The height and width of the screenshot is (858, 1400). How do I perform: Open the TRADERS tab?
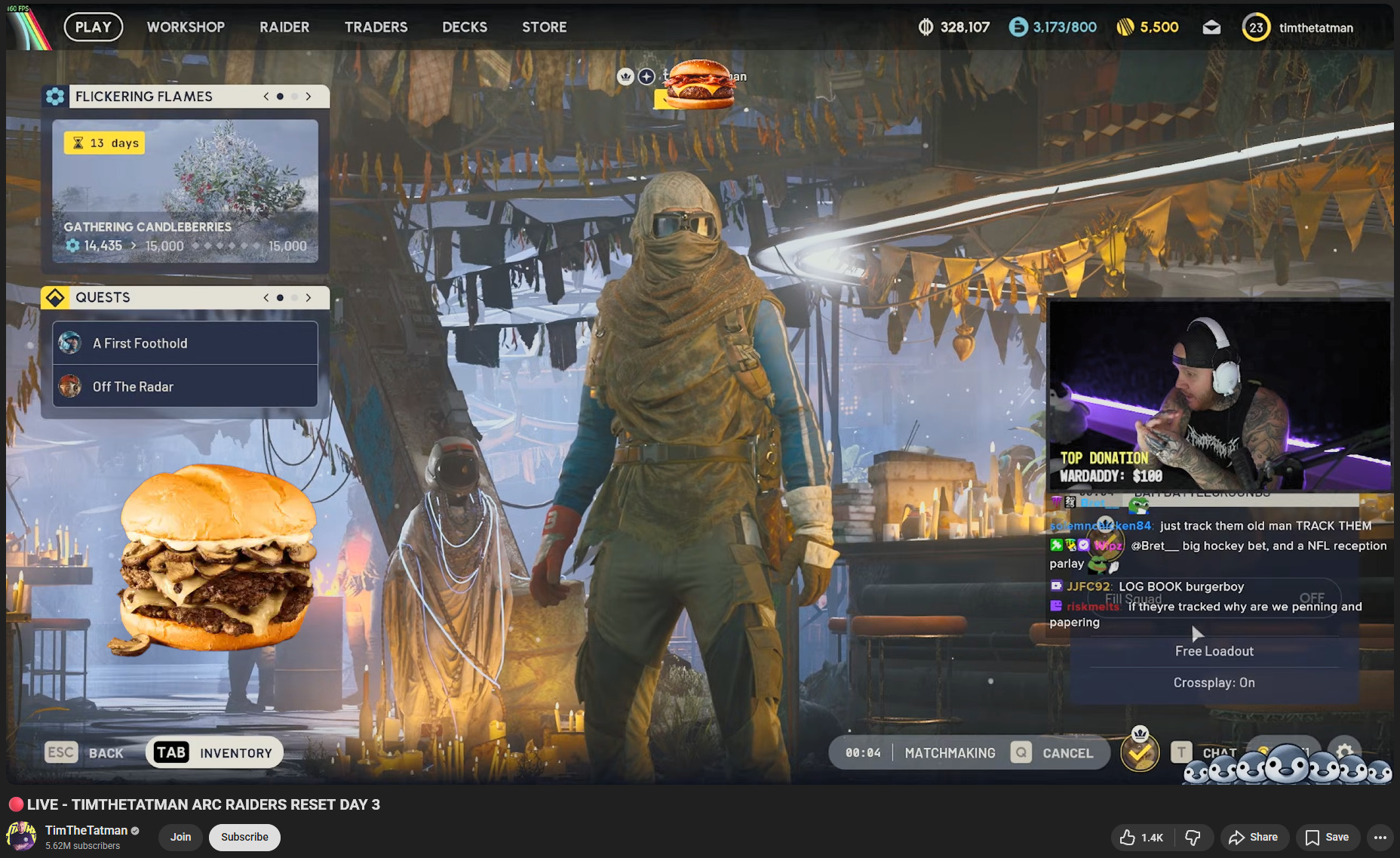point(376,27)
